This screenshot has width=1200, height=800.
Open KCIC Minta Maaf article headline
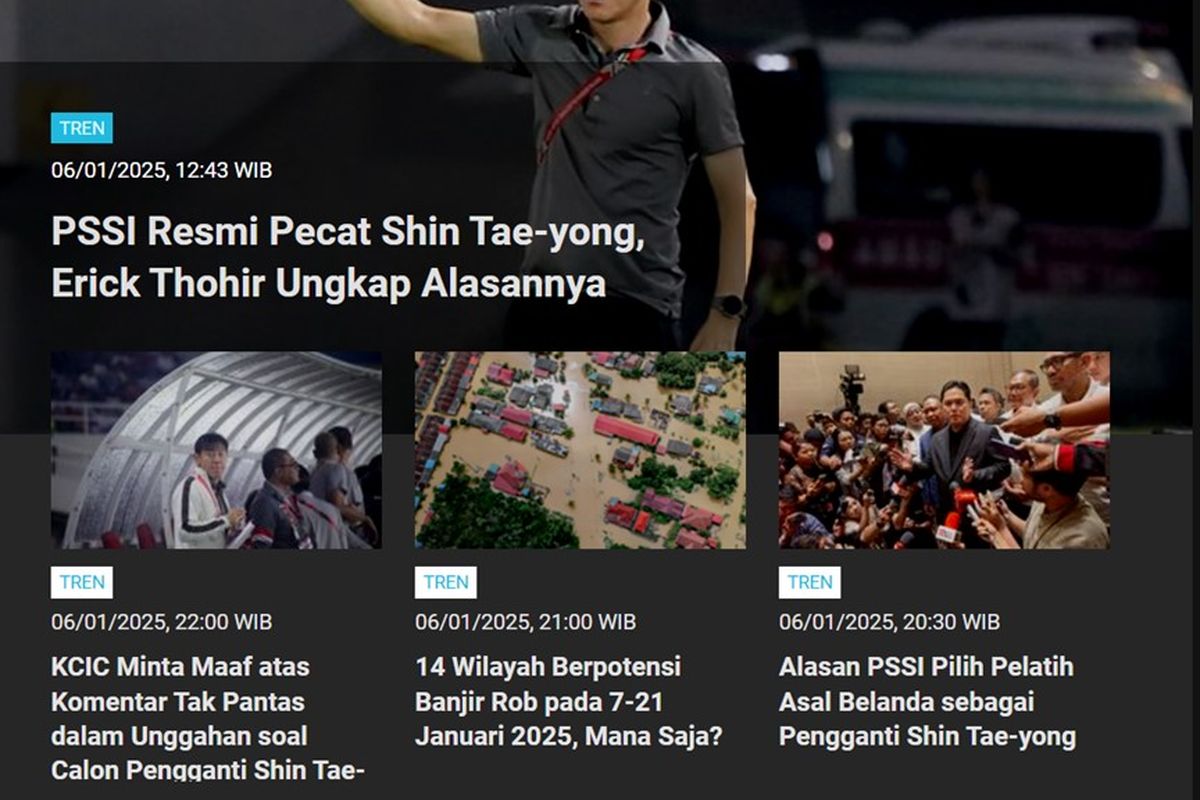point(208,718)
